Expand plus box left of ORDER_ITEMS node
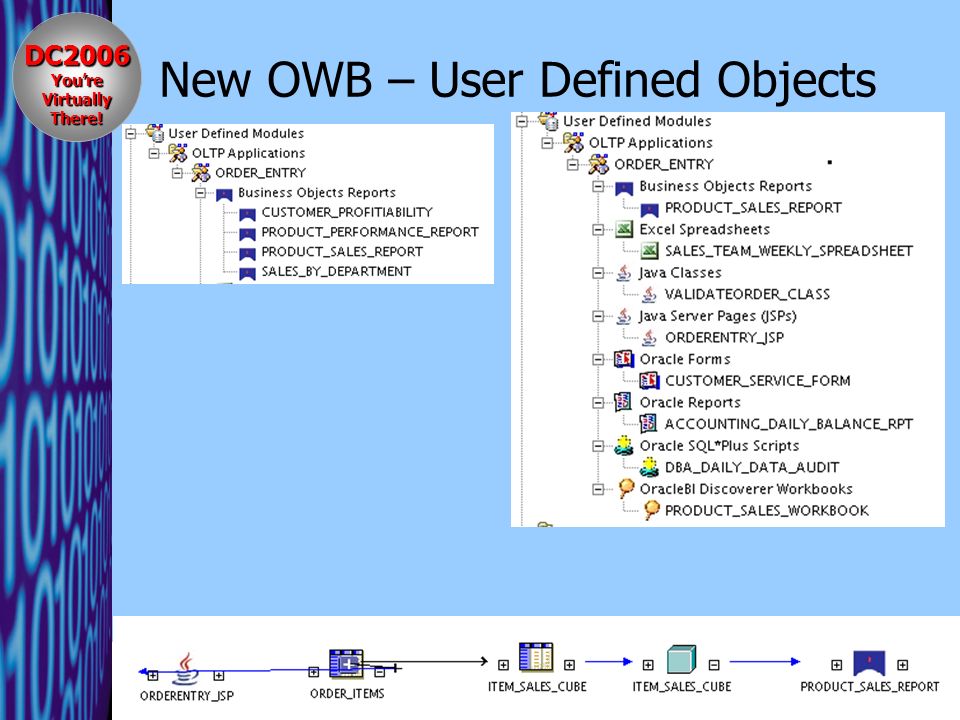The width and height of the screenshot is (960, 720). pyautogui.click(x=313, y=672)
